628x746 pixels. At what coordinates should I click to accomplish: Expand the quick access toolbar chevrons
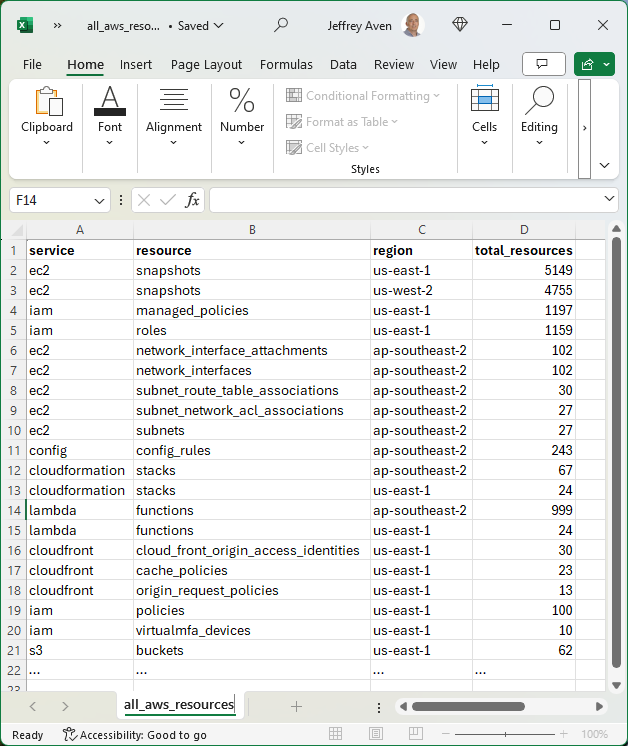pyautogui.click(x=58, y=26)
